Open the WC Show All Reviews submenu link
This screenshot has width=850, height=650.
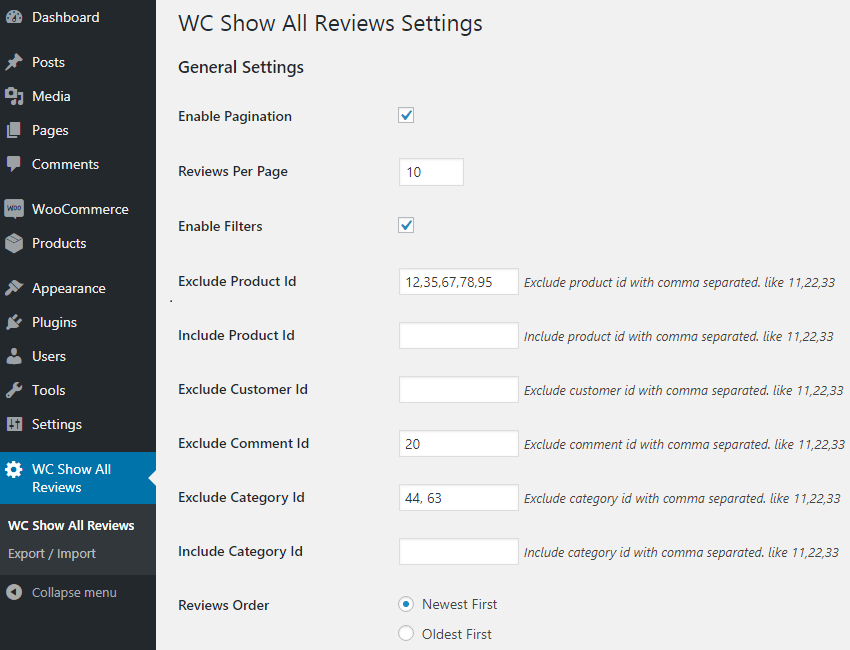pyautogui.click(x=71, y=525)
